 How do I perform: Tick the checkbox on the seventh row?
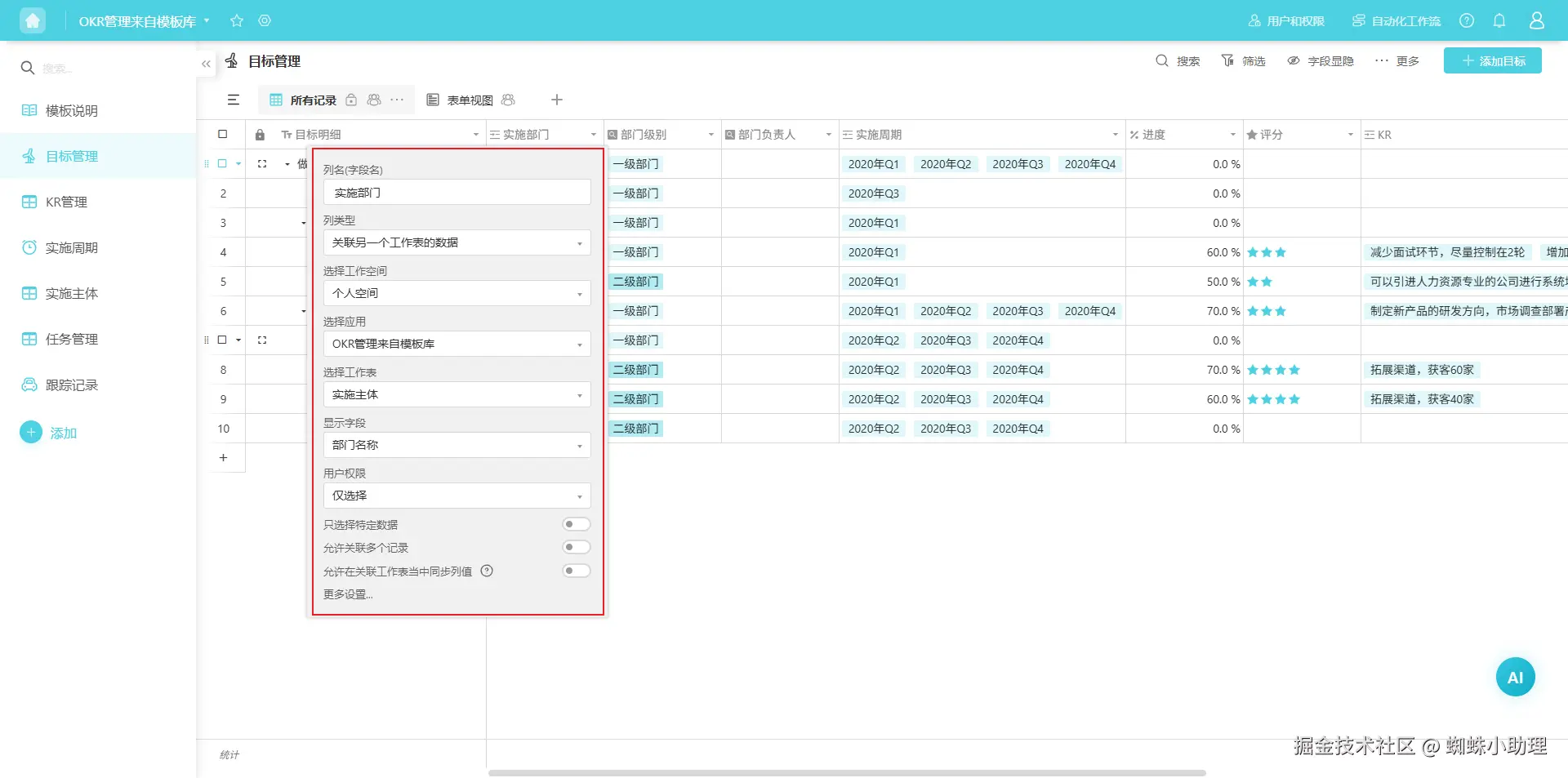[x=222, y=340]
